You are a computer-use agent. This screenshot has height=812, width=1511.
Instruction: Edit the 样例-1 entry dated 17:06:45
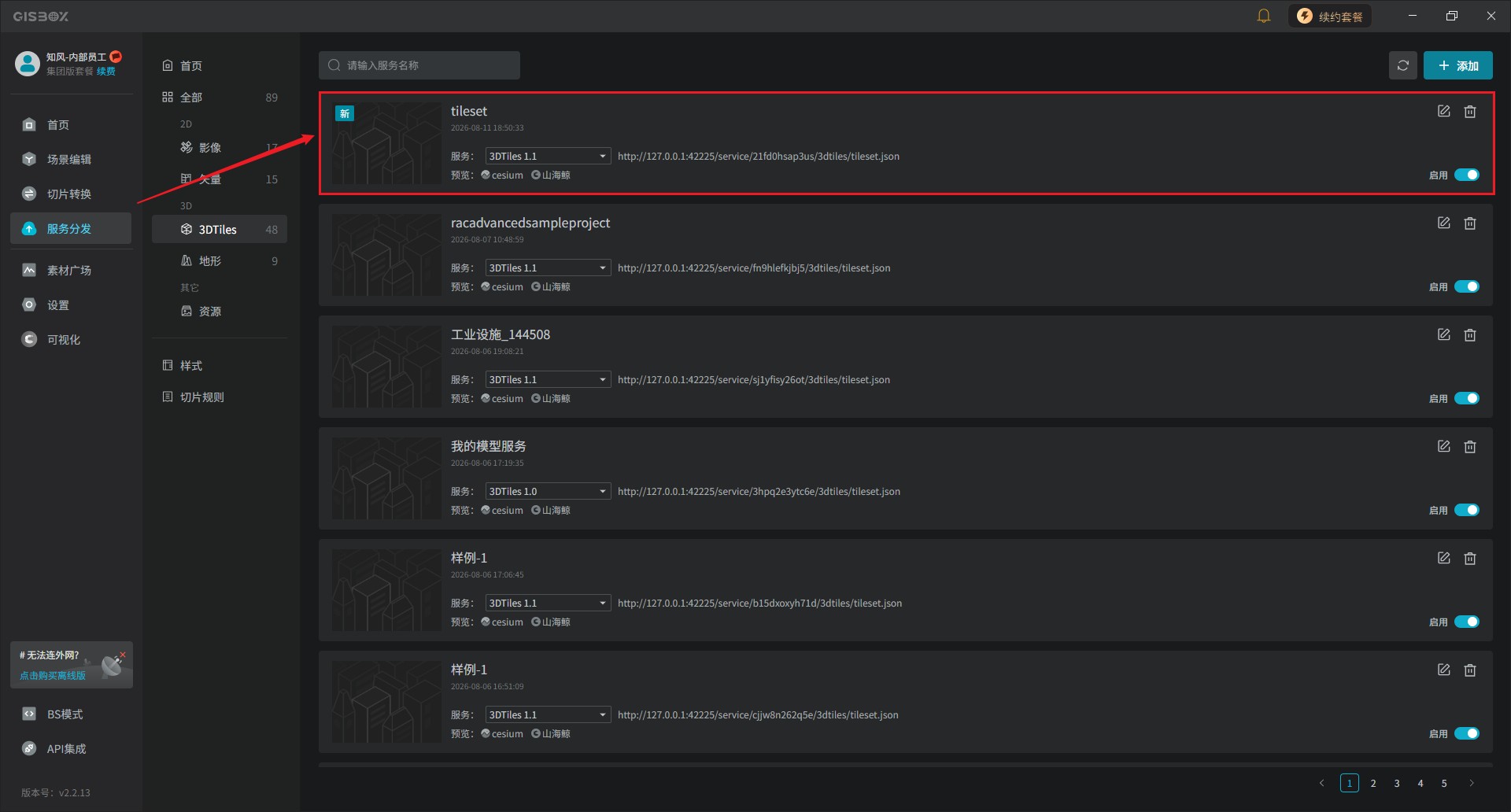coord(1443,559)
